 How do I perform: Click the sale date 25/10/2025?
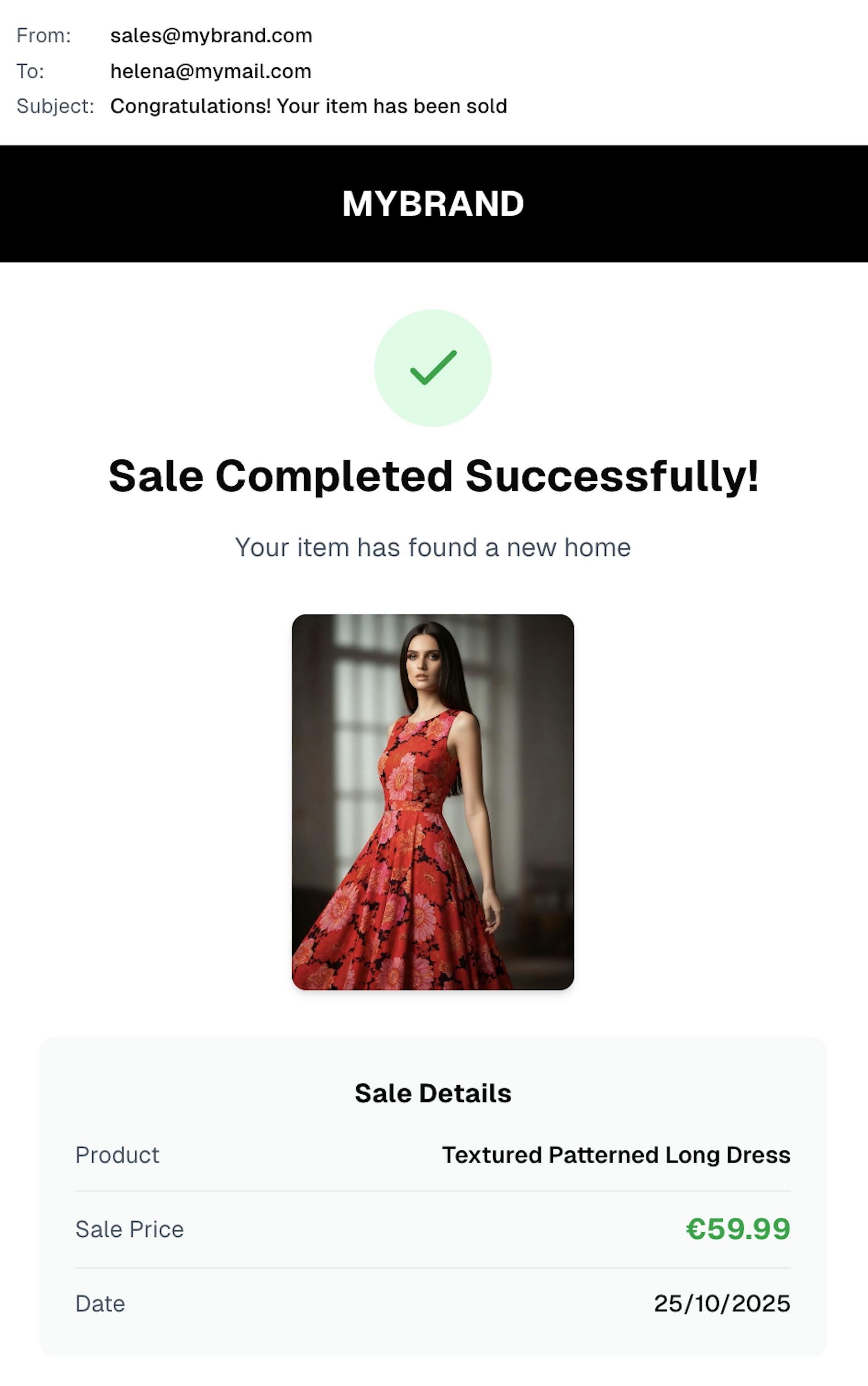click(x=722, y=1303)
